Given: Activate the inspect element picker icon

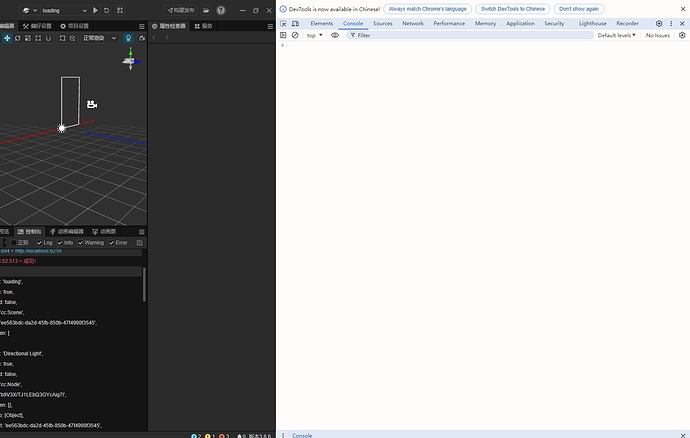Looking at the screenshot, I should click(283, 24).
